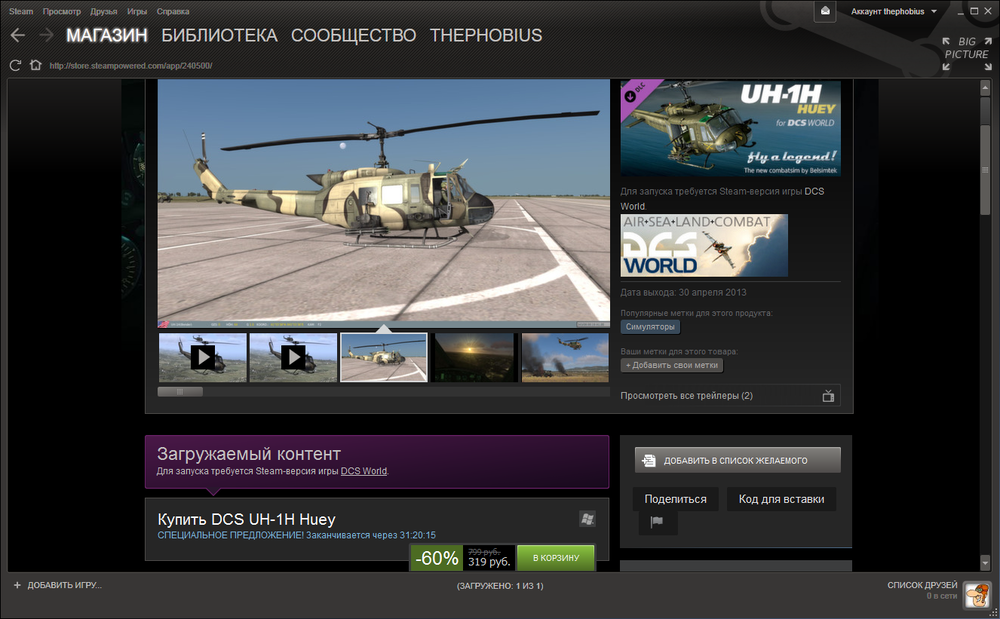Switch to the СООБЩЕСТВО tab
The height and width of the screenshot is (619, 1000).
(x=353, y=35)
